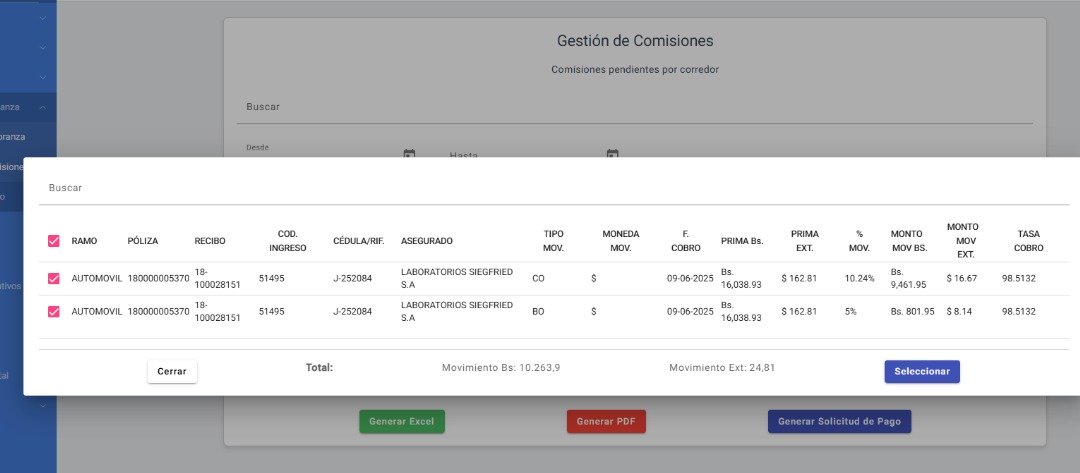Uncheck the row with 5% movement
This screenshot has width=1080, height=473.
pos(54,312)
